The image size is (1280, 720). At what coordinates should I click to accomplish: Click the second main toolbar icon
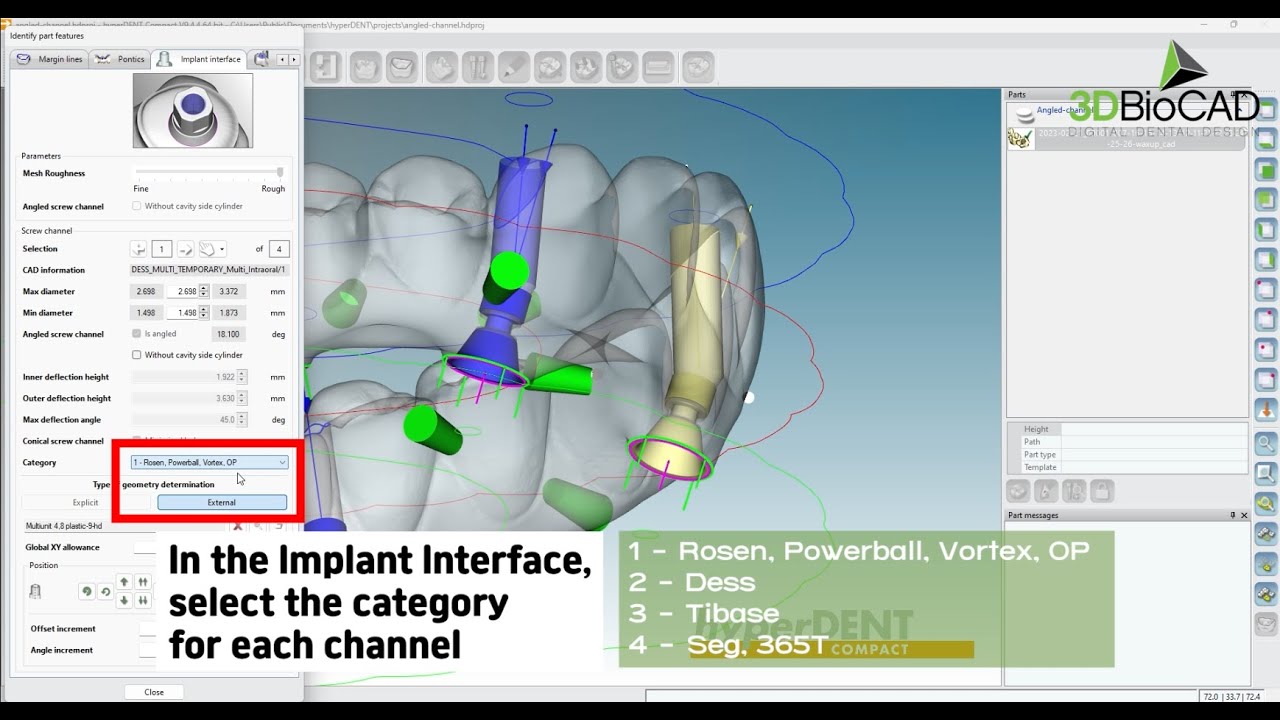pyautogui.click(x=365, y=67)
